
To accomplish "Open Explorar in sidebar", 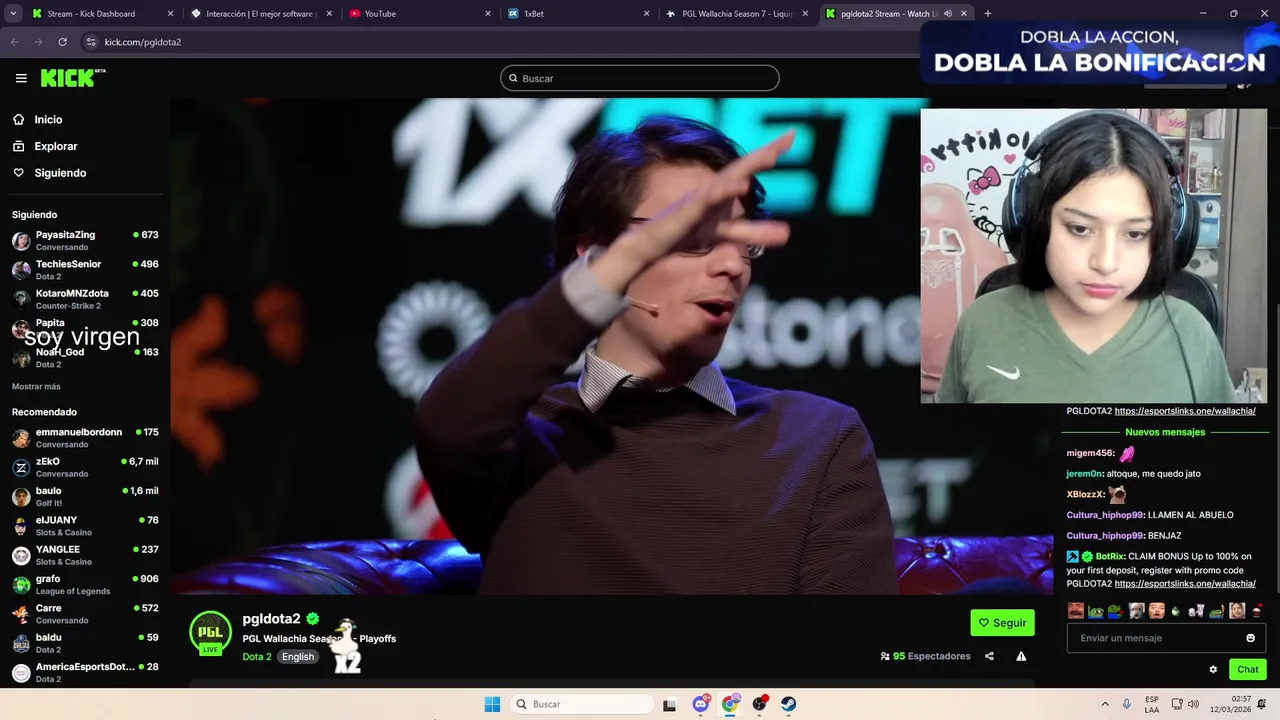I will pyautogui.click(x=55, y=146).
